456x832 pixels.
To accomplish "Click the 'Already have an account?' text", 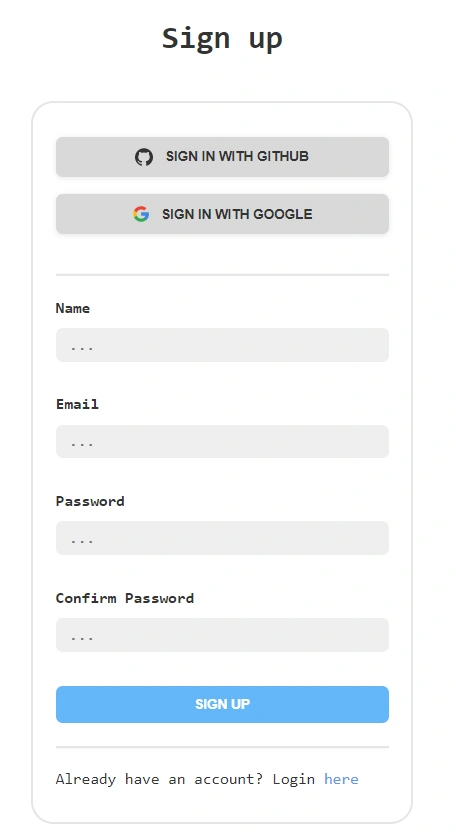I will (160, 779).
